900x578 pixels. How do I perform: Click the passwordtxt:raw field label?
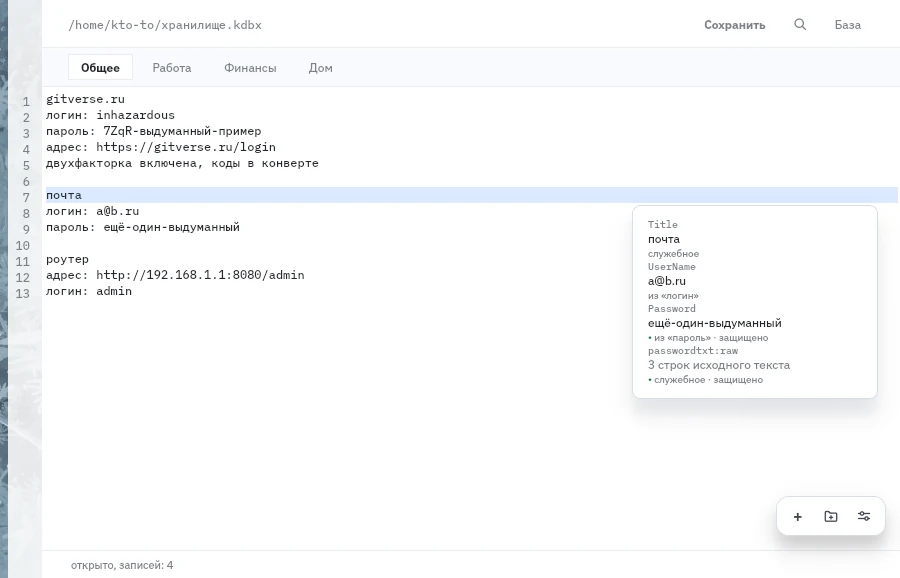(x=693, y=351)
